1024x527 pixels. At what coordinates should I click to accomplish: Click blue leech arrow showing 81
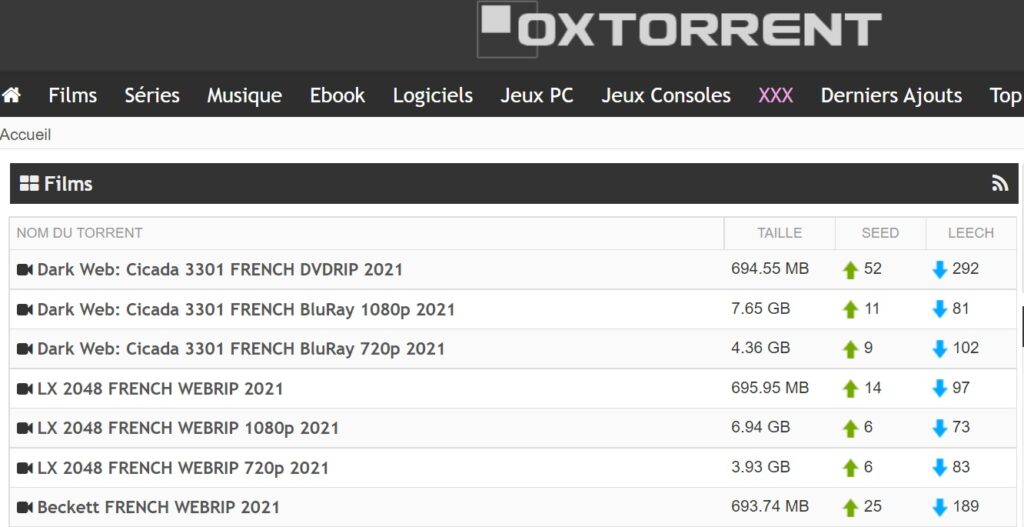click(940, 310)
